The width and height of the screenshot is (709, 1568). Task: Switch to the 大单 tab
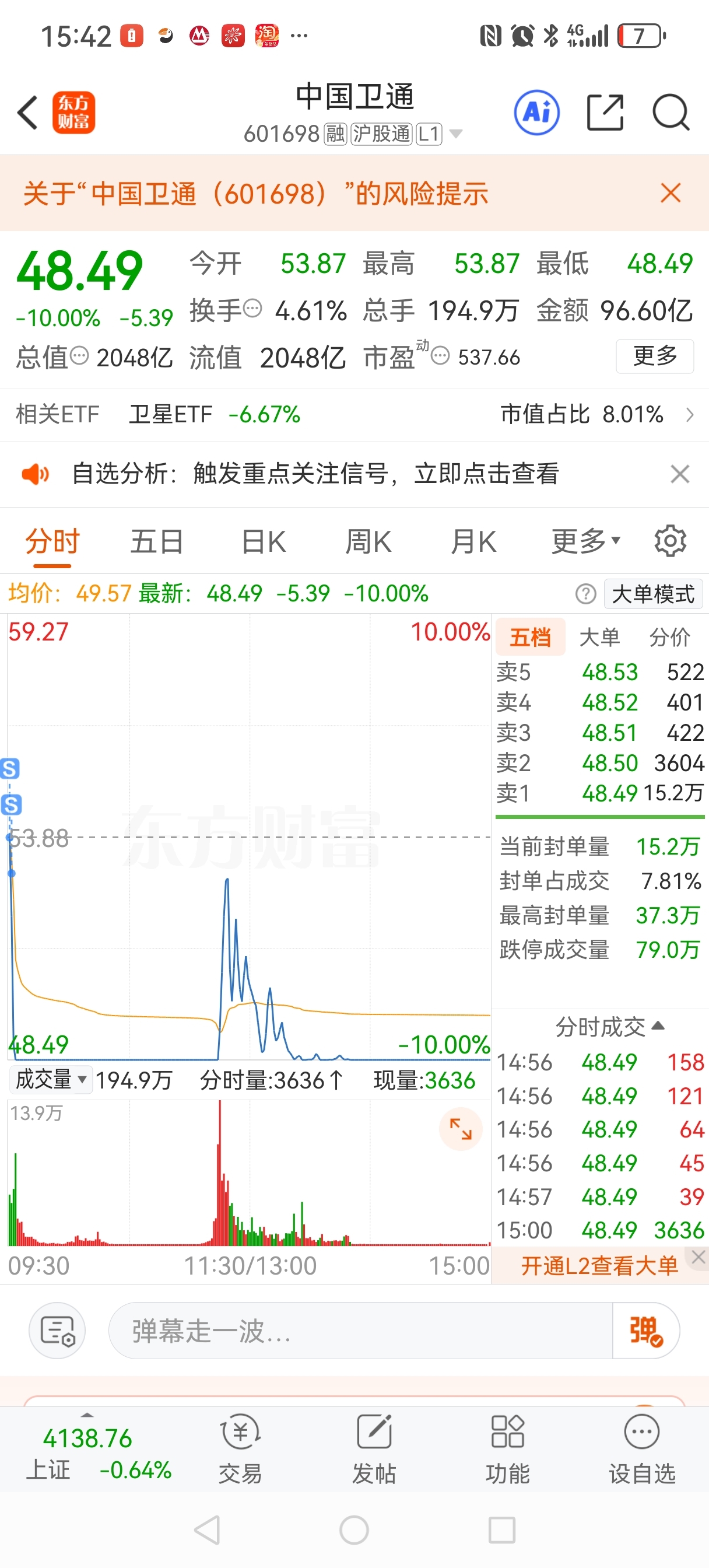point(599,638)
